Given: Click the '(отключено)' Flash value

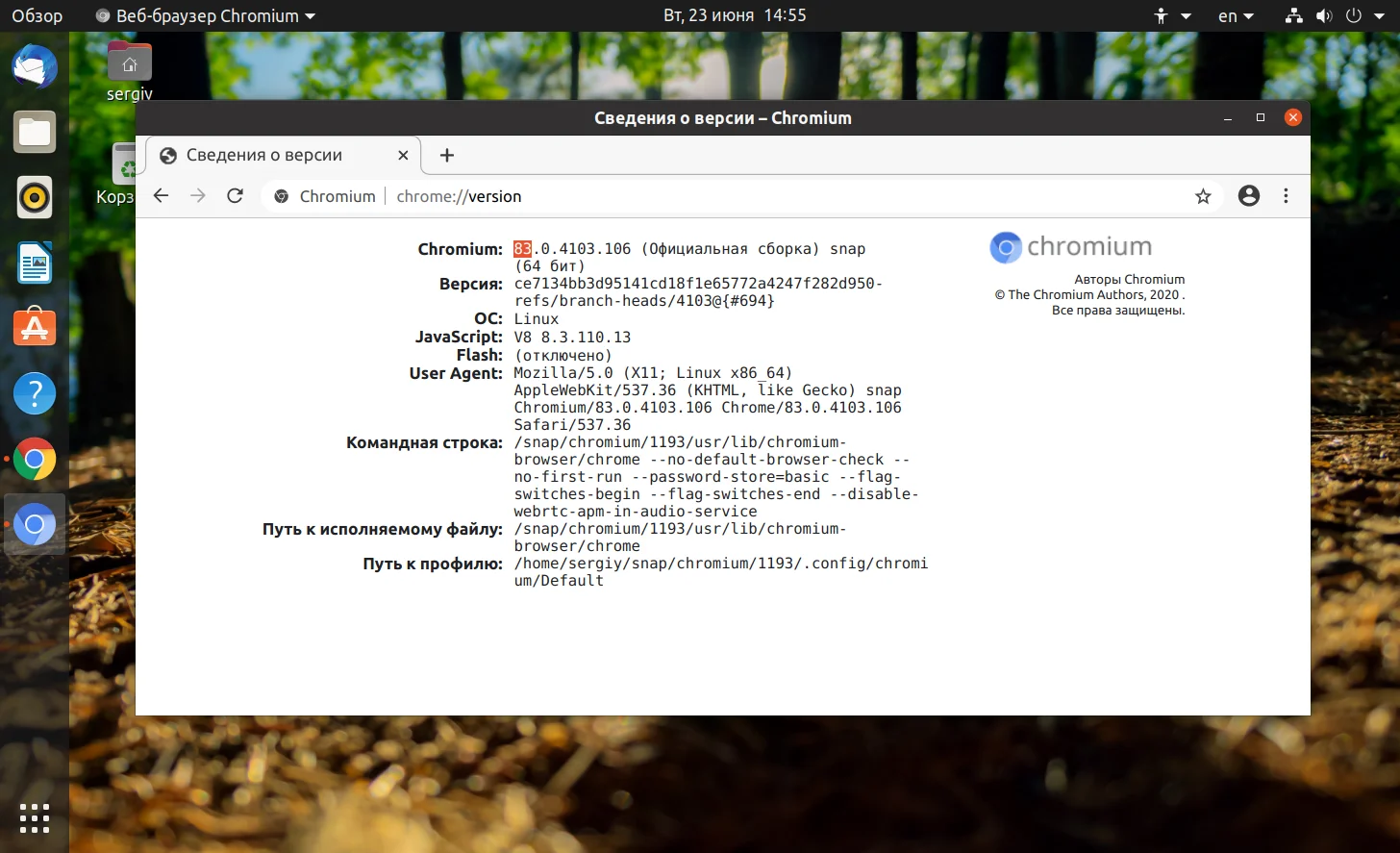Looking at the screenshot, I should pos(562,356).
